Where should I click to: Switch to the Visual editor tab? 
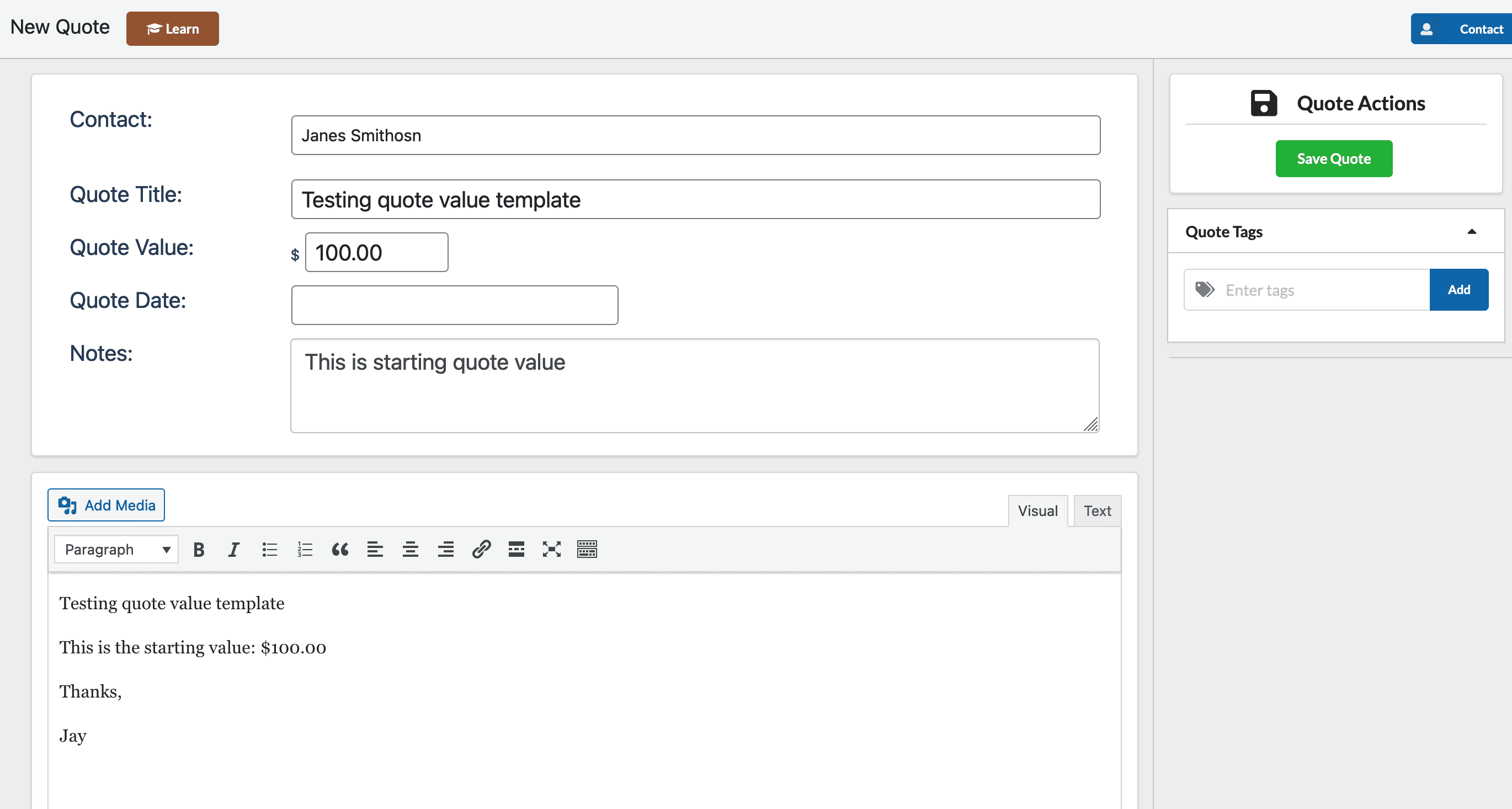pos(1038,511)
